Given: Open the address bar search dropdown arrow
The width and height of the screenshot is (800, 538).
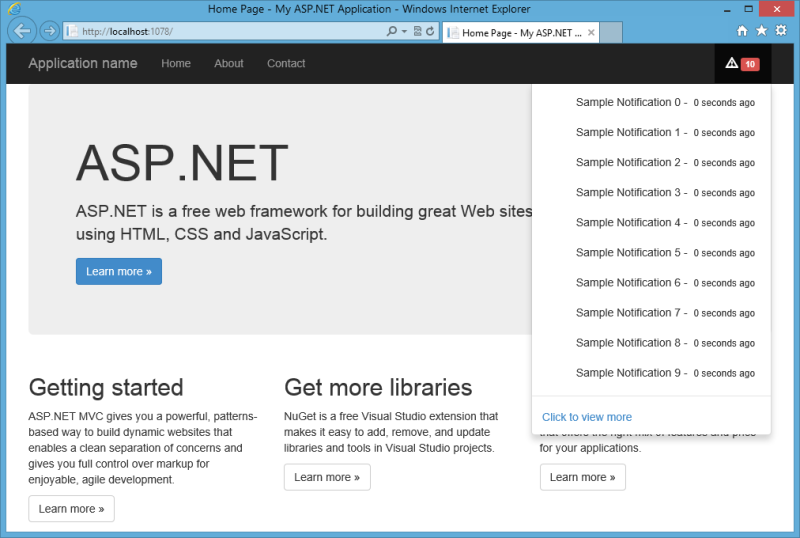Looking at the screenshot, I should [x=404, y=32].
